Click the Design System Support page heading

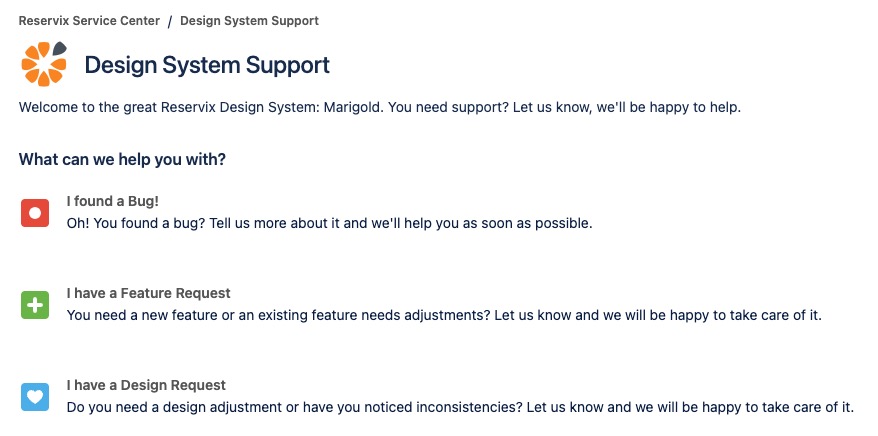[207, 65]
